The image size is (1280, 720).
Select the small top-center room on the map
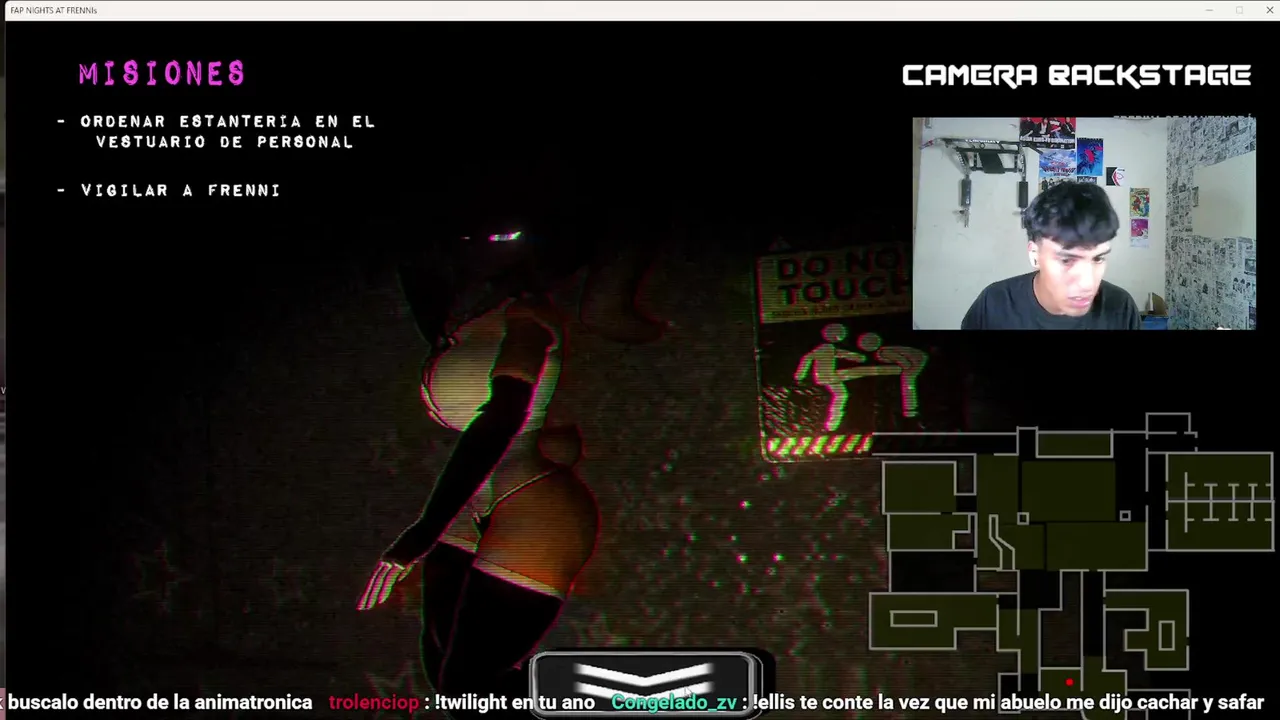1075,443
